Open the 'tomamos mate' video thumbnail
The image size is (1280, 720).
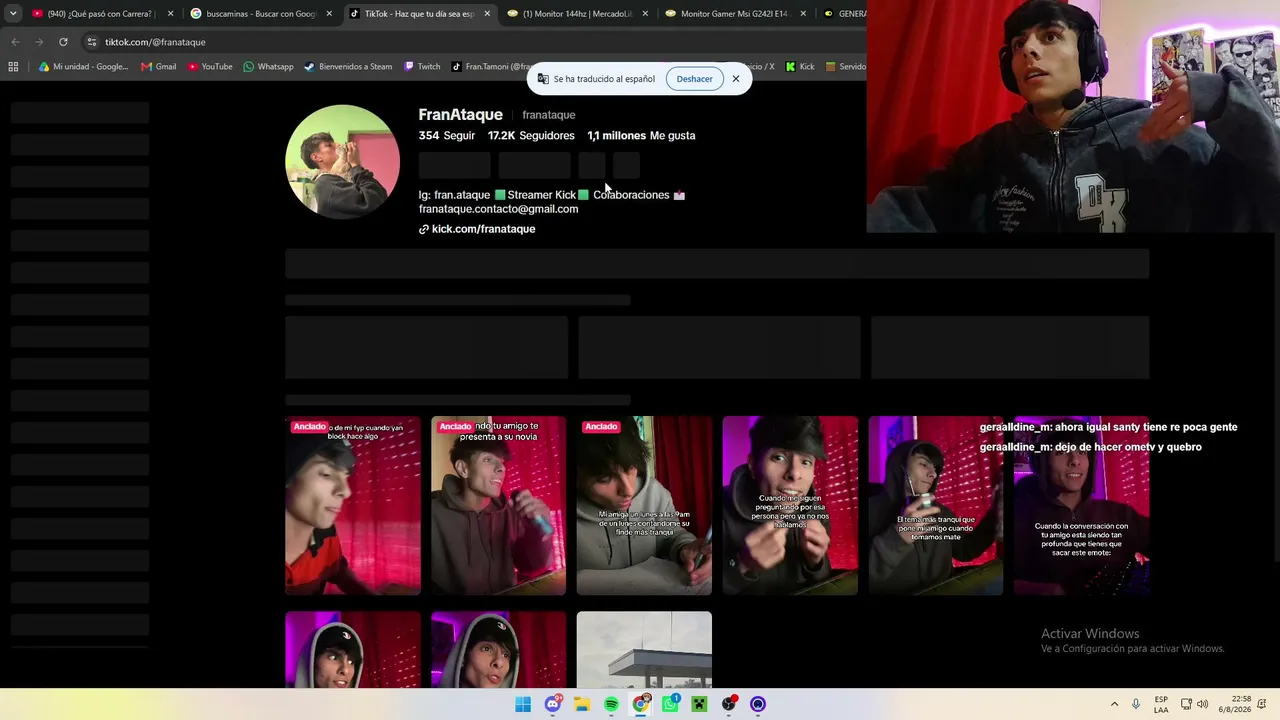pyautogui.click(x=935, y=506)
